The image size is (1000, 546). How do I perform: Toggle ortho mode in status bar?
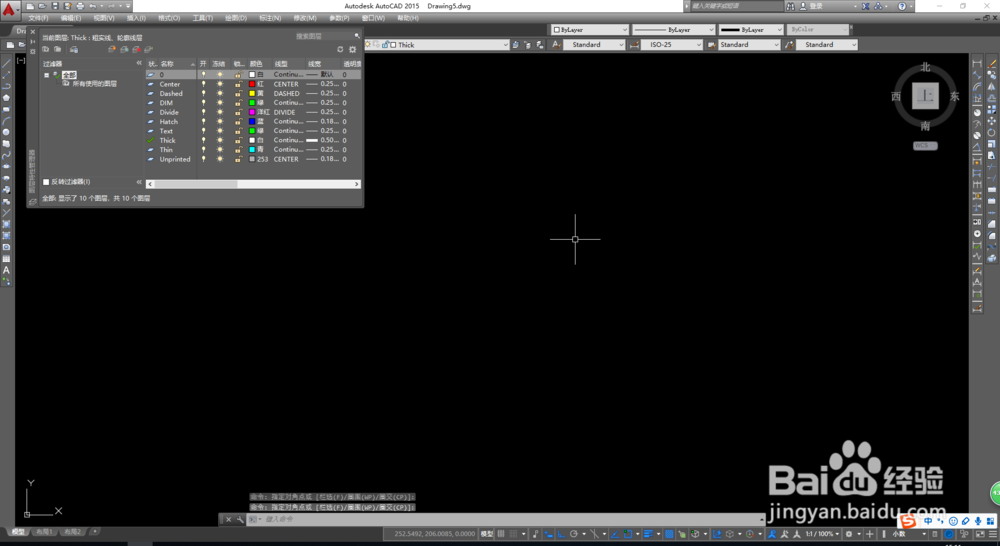point(561,534)
